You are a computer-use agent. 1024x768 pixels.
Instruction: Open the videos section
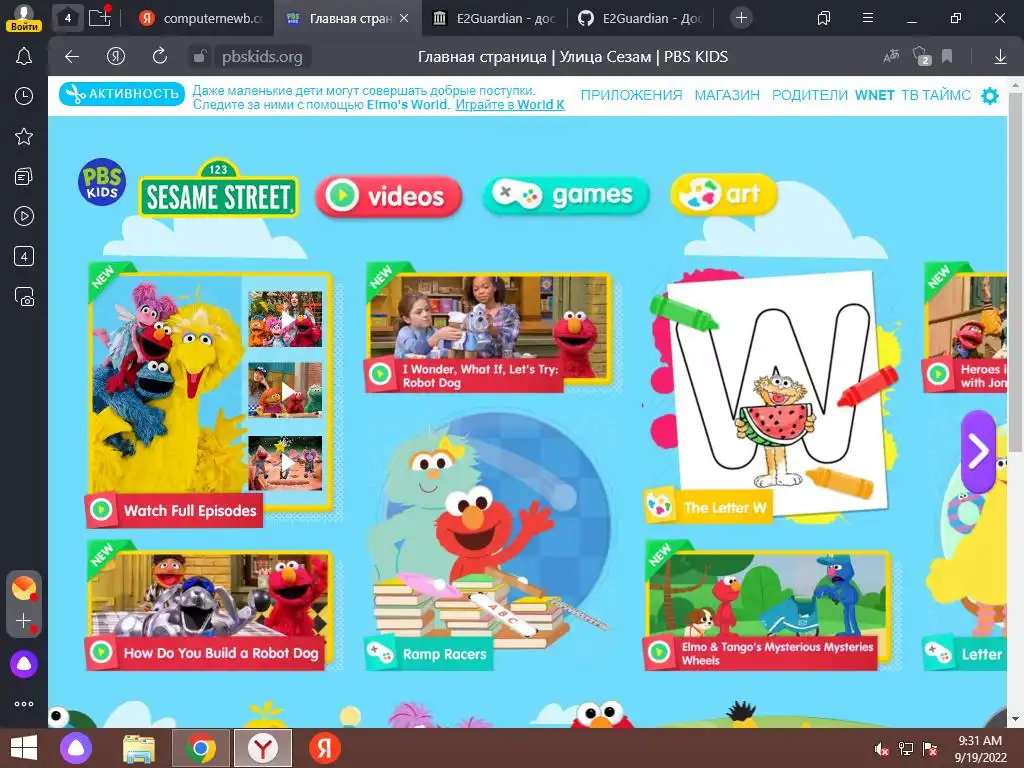[389, 195]
